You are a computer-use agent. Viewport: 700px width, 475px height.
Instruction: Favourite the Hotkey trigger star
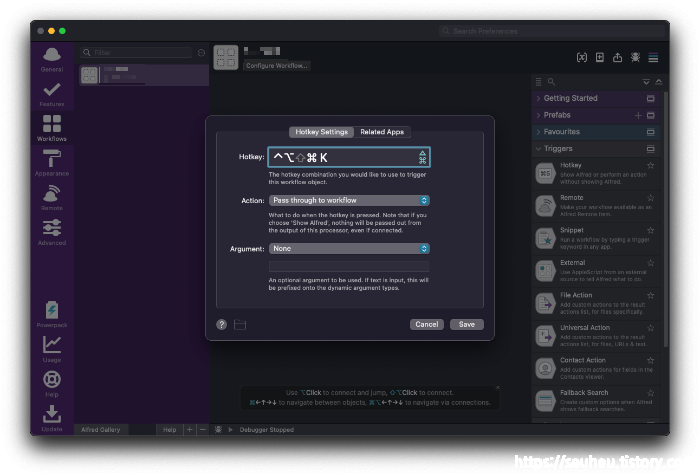pyautogui.click(x=650, y=166)
